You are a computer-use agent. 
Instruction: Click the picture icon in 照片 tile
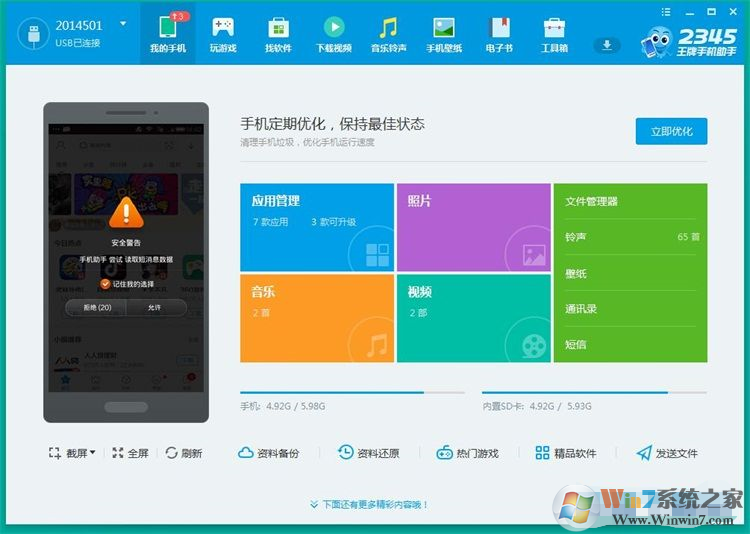tap(534, 255)
